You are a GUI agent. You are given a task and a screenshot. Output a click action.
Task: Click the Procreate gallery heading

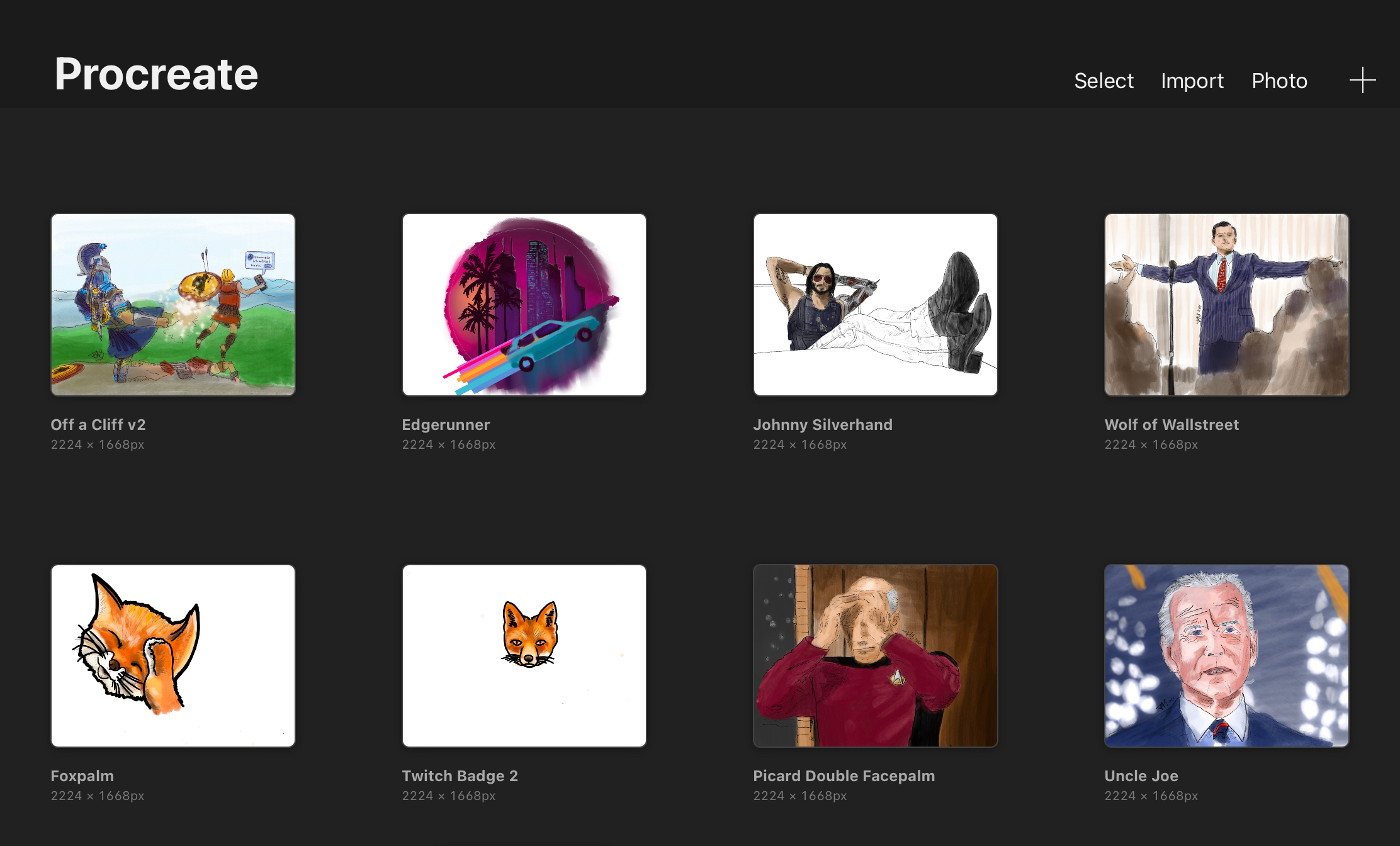156,74
